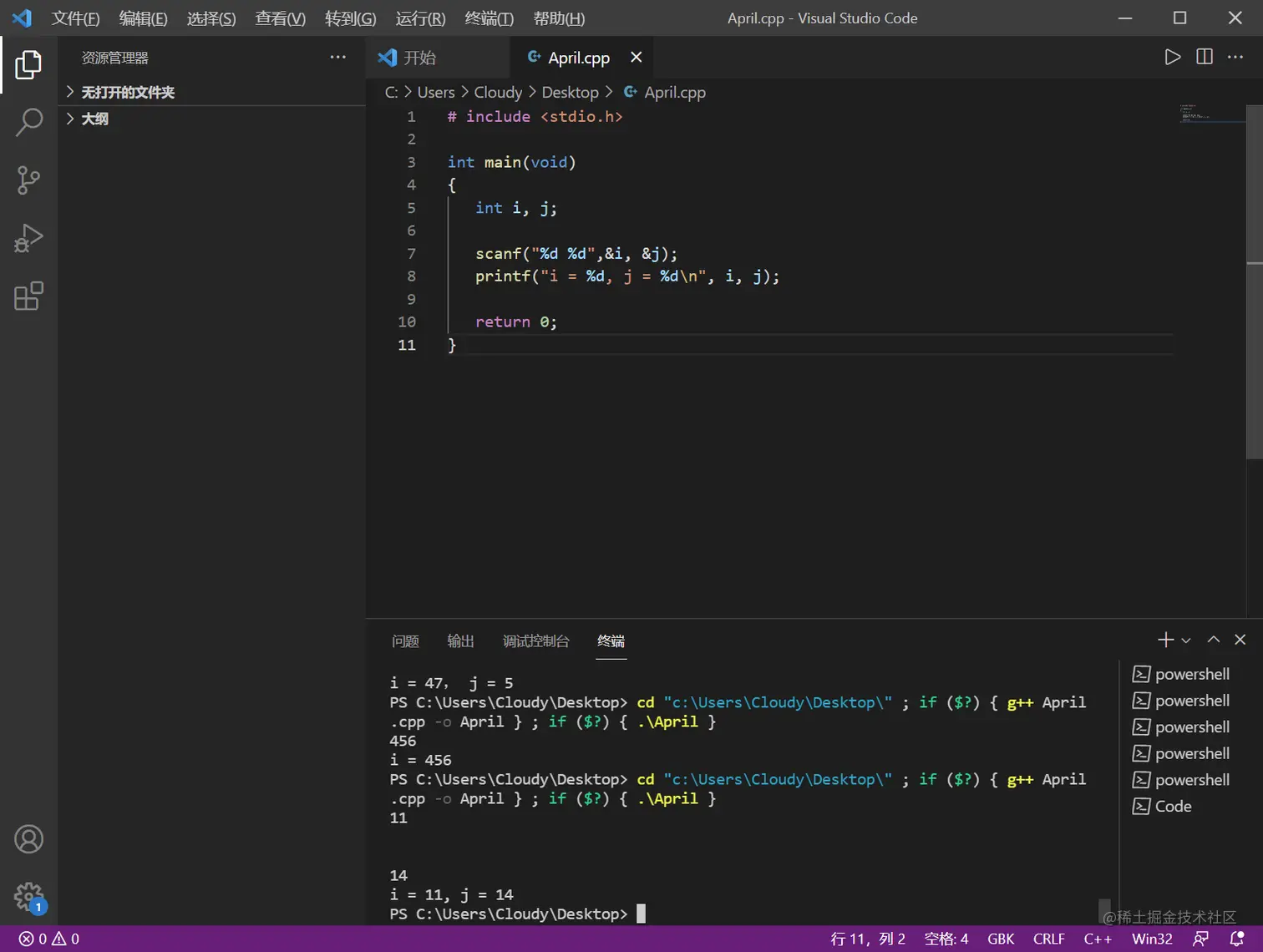Expand the 大纲 outline section
1263x952 pixels.
[94, 119]
